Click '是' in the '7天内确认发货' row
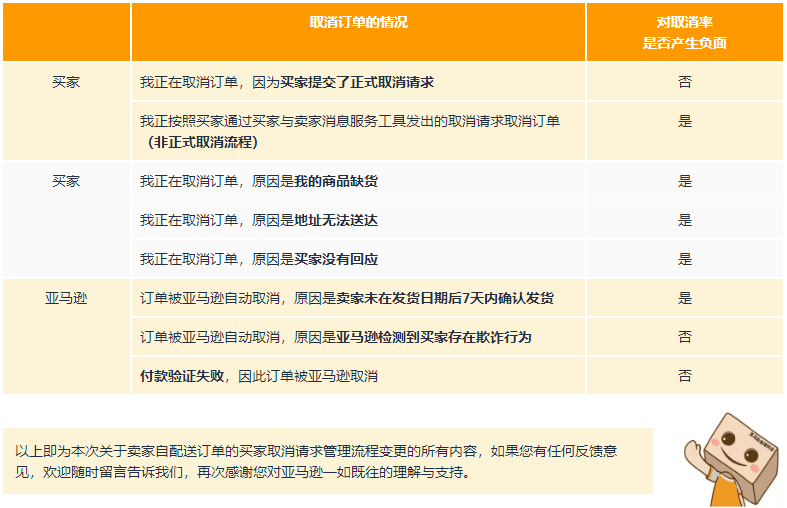This screenshot has width=787, height=508. [685, 299]
